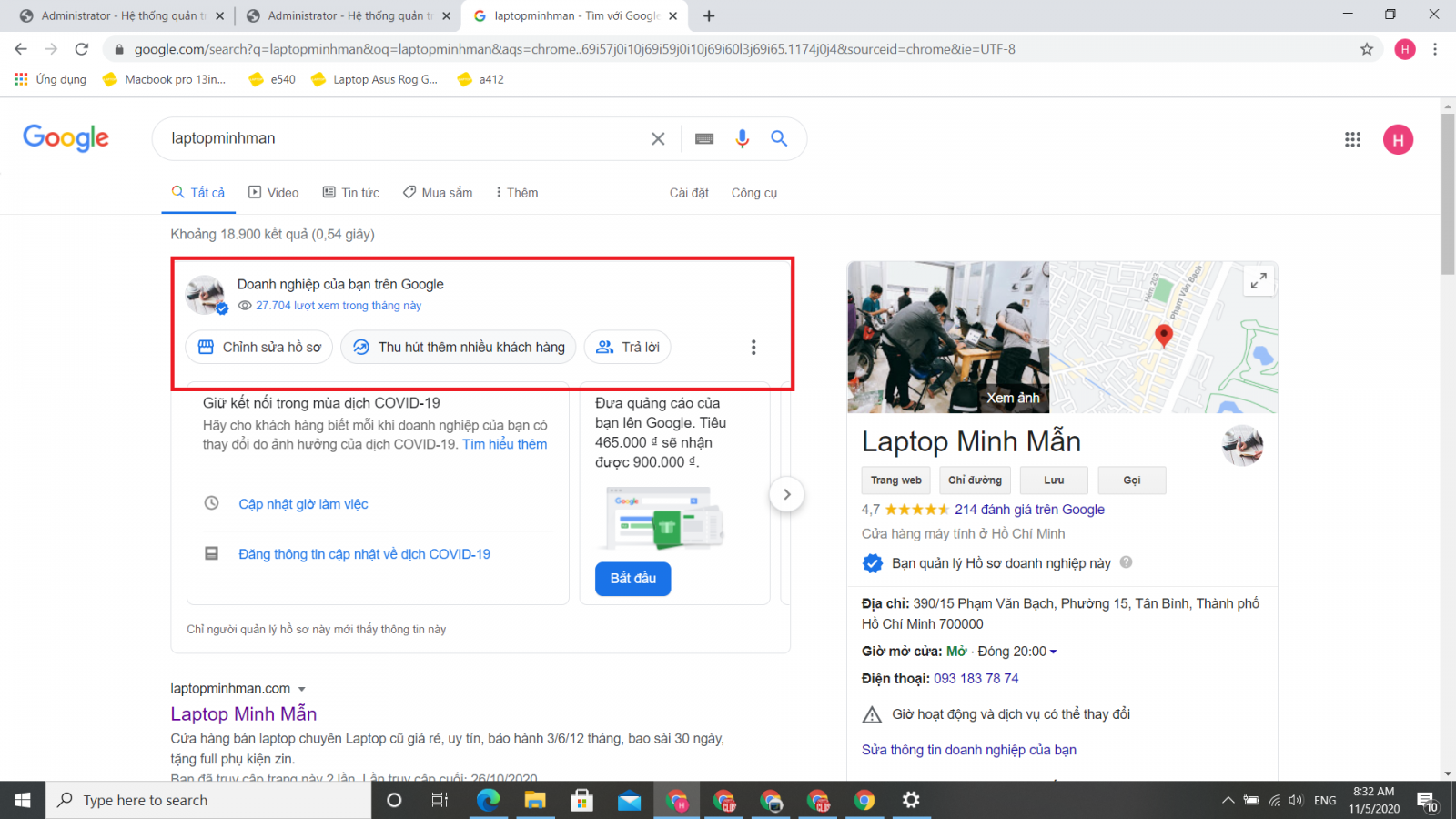Switch to the Mua sắm tab
1456x819 pixels.
pos(438,193)
